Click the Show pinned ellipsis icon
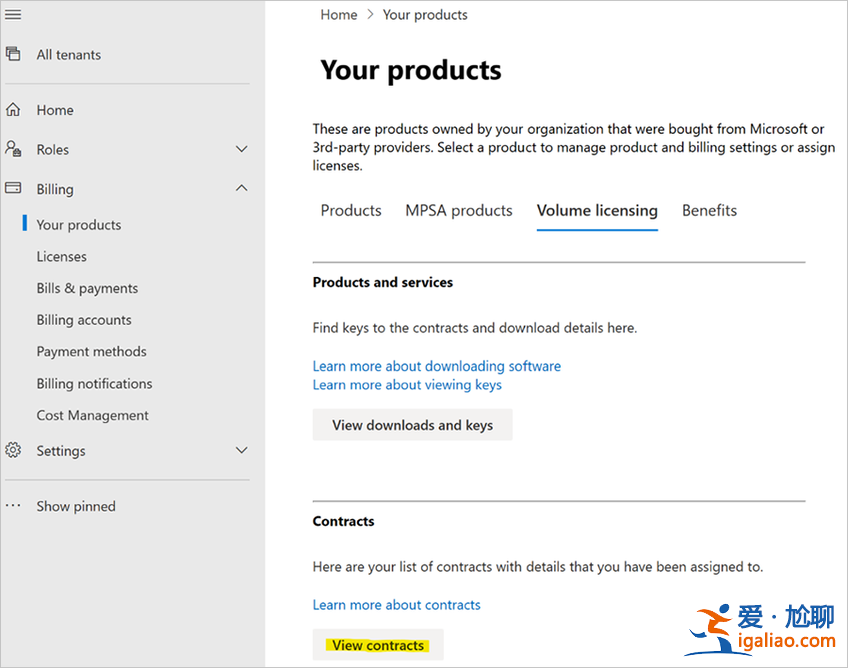This screenshot has width=848, height=668. click(x=13, y=506)
